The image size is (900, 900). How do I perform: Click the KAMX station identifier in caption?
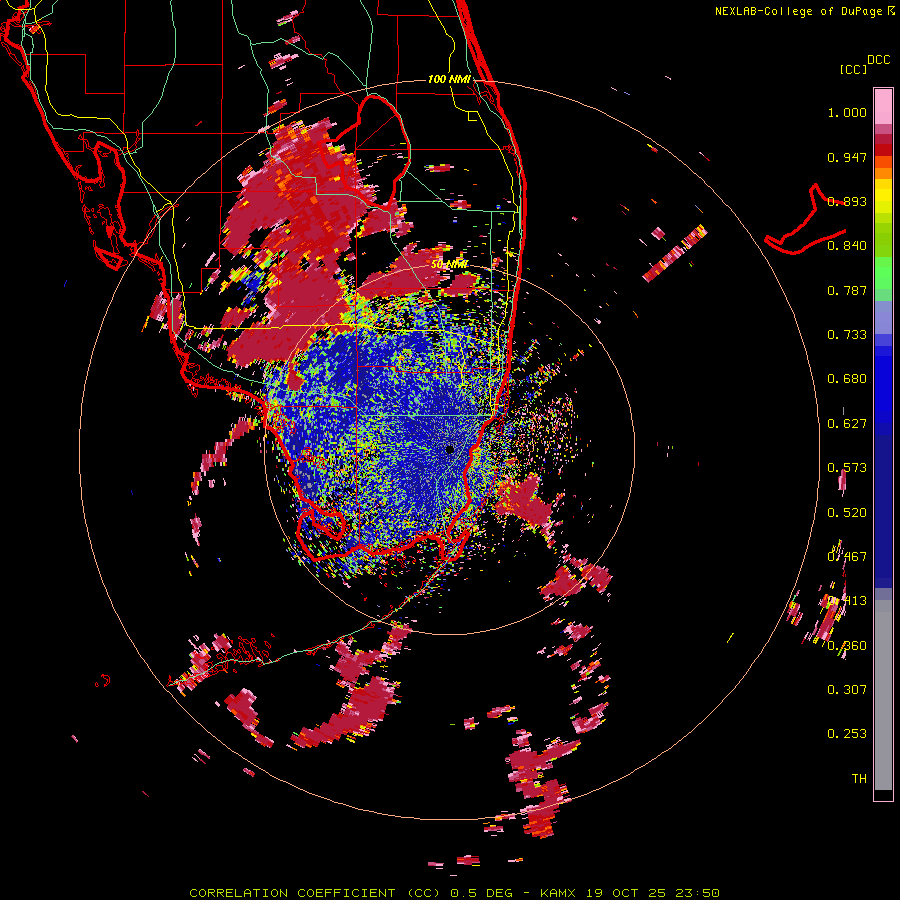tap(559, 893)
